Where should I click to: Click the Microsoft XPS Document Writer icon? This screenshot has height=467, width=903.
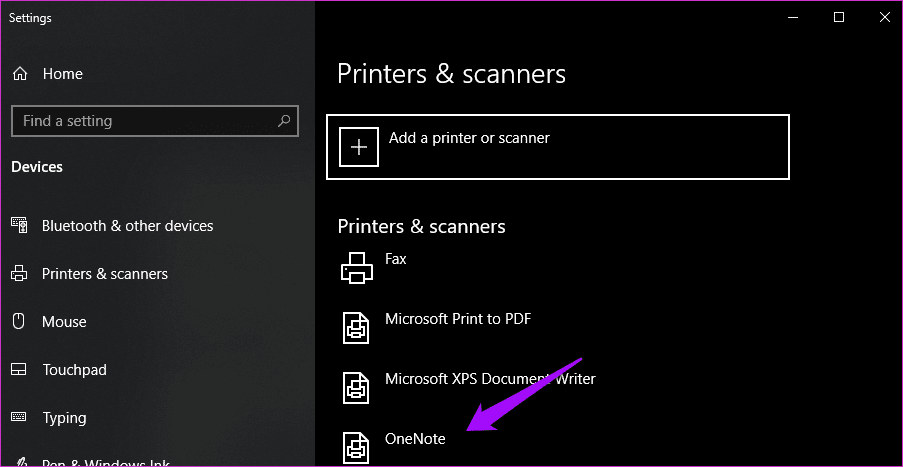click(x=356, y=388)
